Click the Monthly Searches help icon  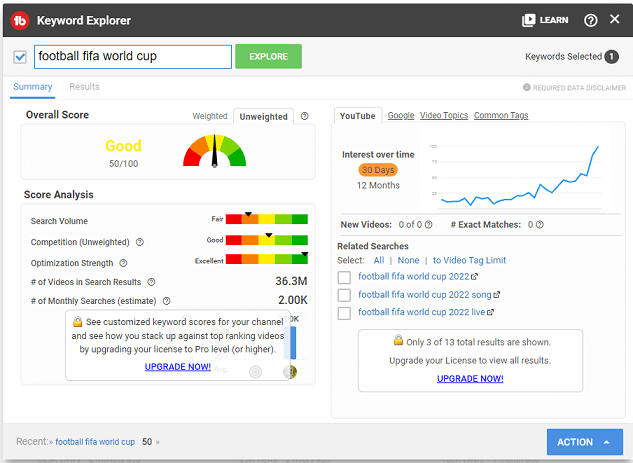(x=166, y=301)
